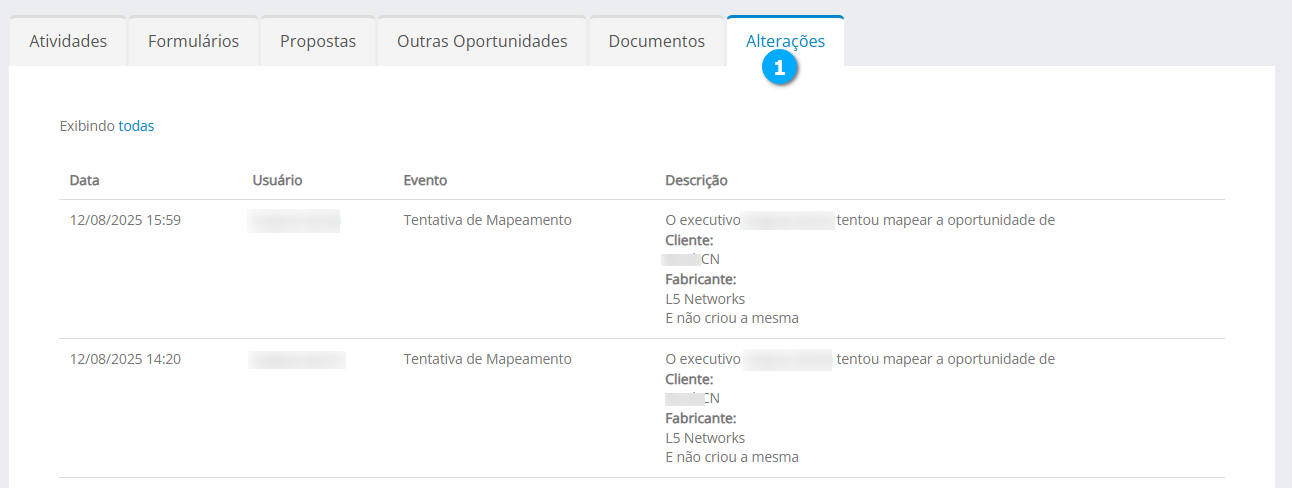This screenshot has width=1292, height=488.
Task: Select the Alterações tab label
Action: click(x=785, y=41)
